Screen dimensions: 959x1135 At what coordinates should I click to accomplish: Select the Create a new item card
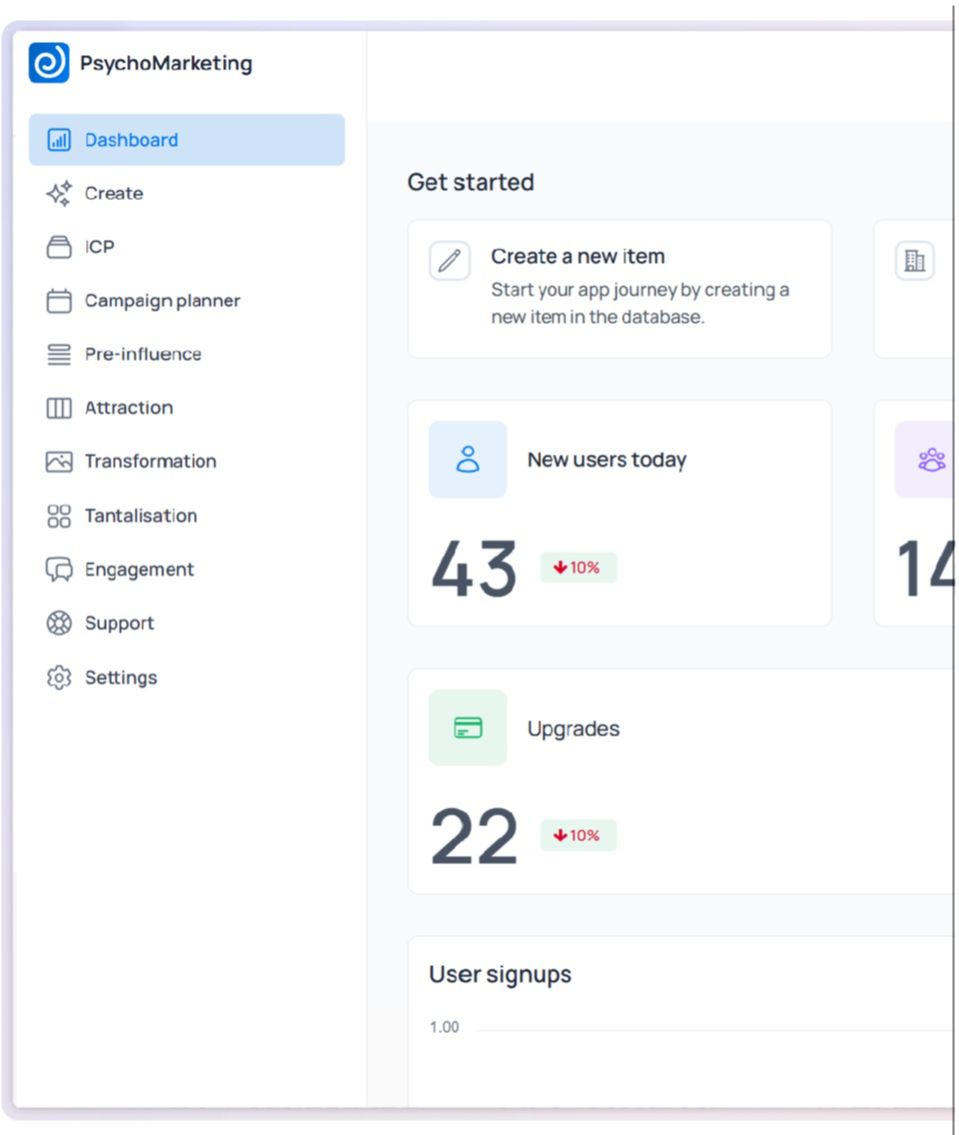click(620, 289)
